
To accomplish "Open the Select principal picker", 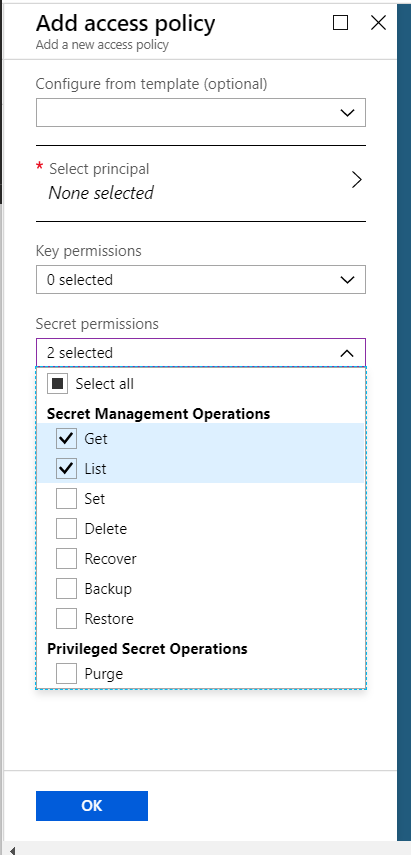I will coord(201,181).
